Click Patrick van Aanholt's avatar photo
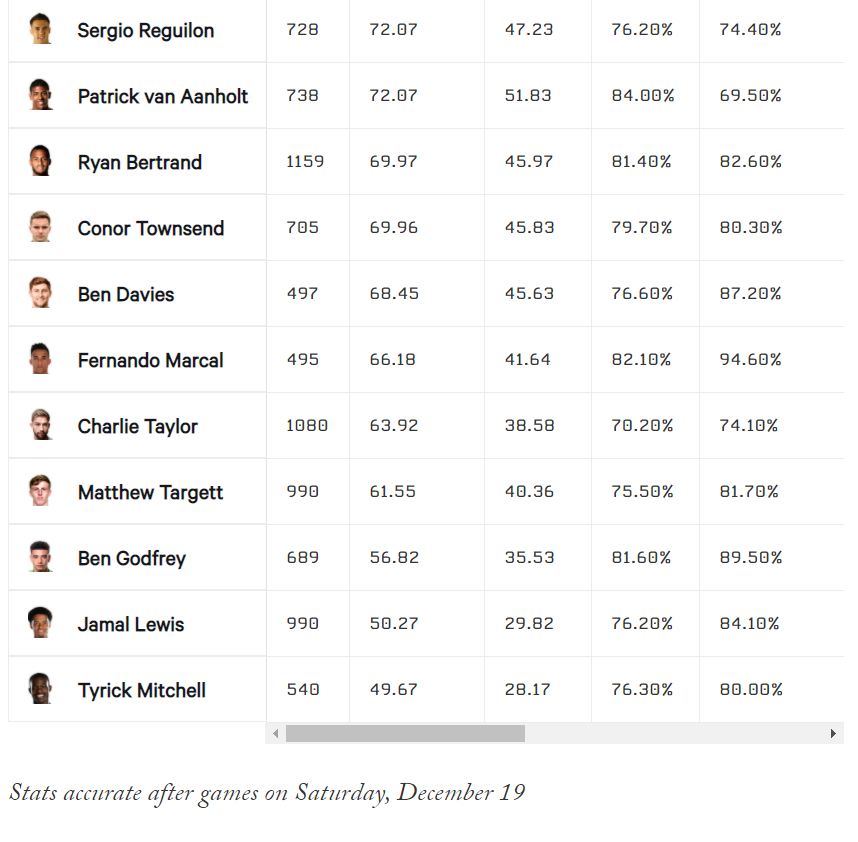Screen dimensions: 858x842 (x=41, y=95)
